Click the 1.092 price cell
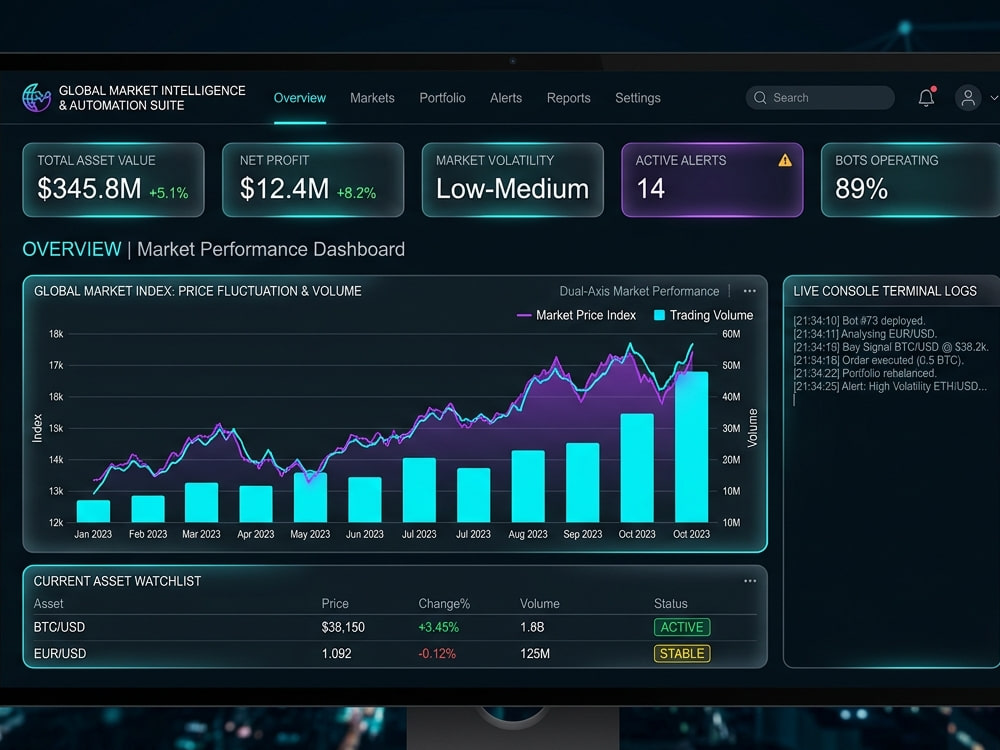The height and width of the screenshot is (750, 1000). 336,654
